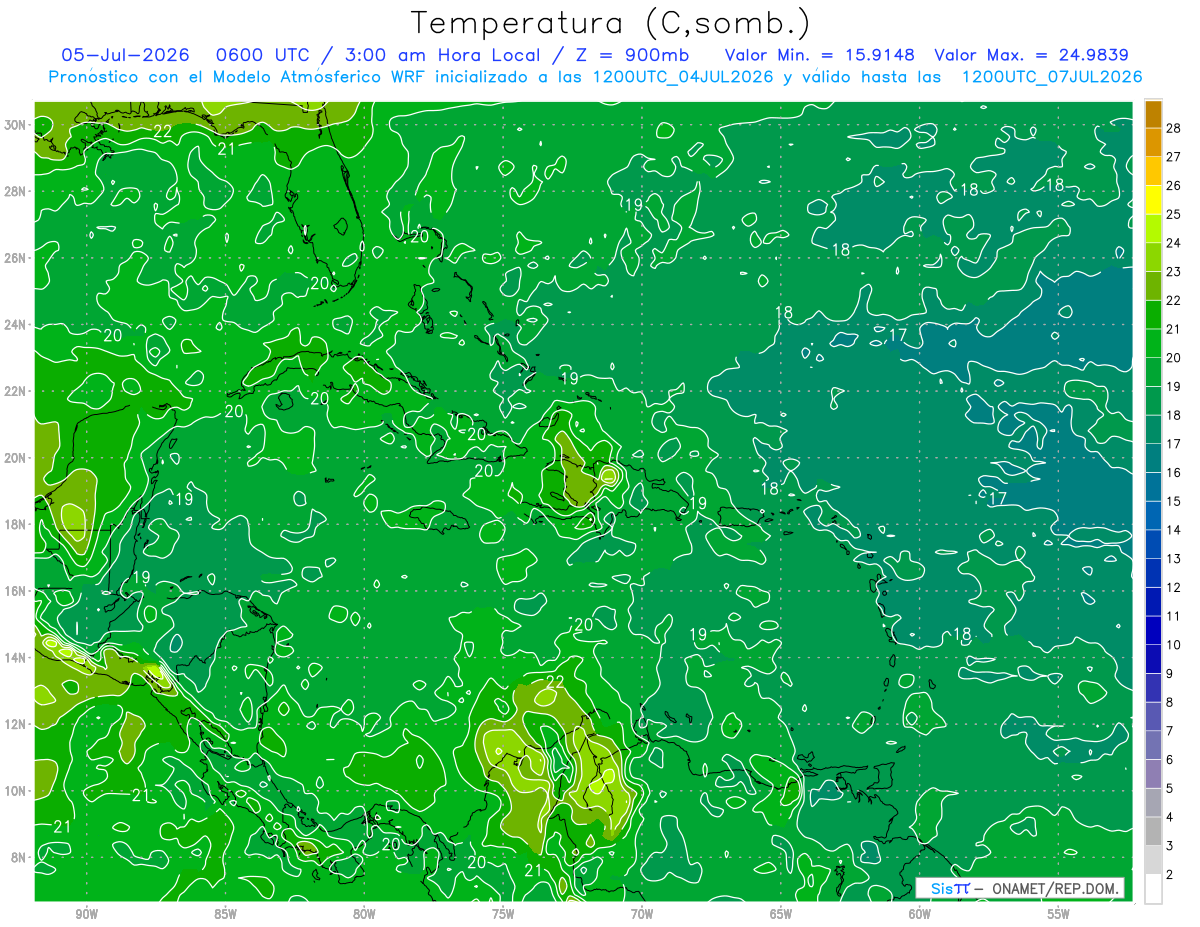
Task: Click the blue 'SisTT' logo text
Action: coord(950,888)
